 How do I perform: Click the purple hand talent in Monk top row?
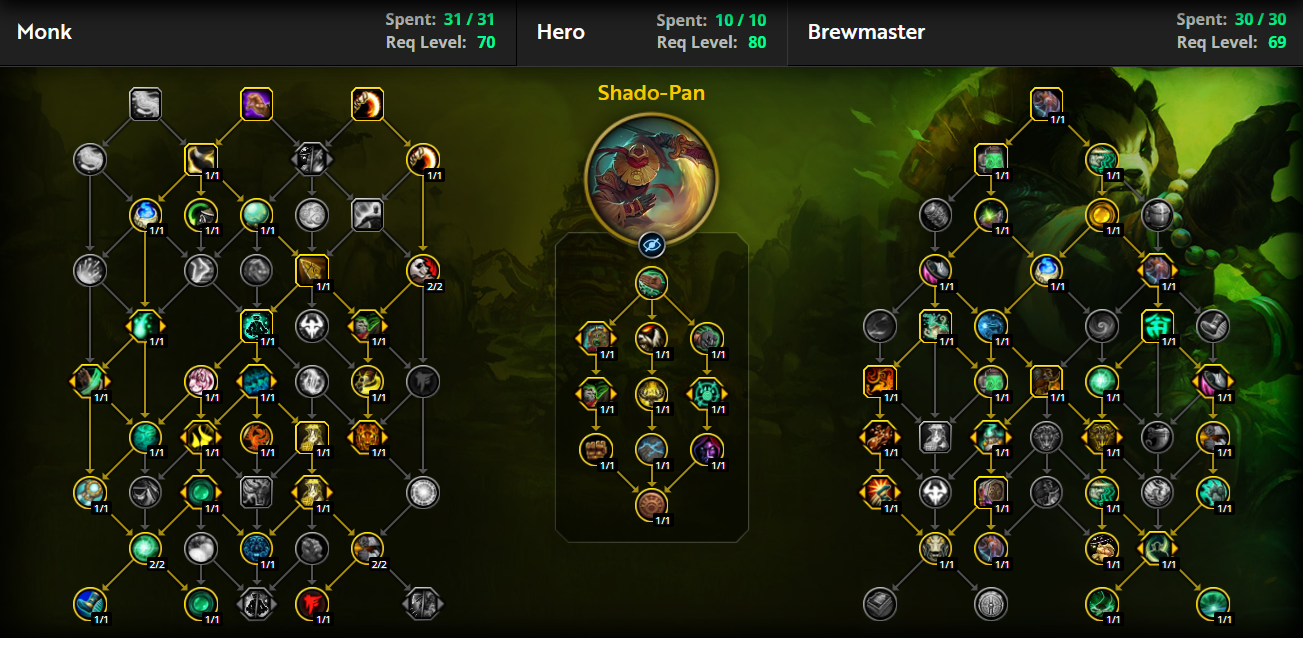coord(257,104)
